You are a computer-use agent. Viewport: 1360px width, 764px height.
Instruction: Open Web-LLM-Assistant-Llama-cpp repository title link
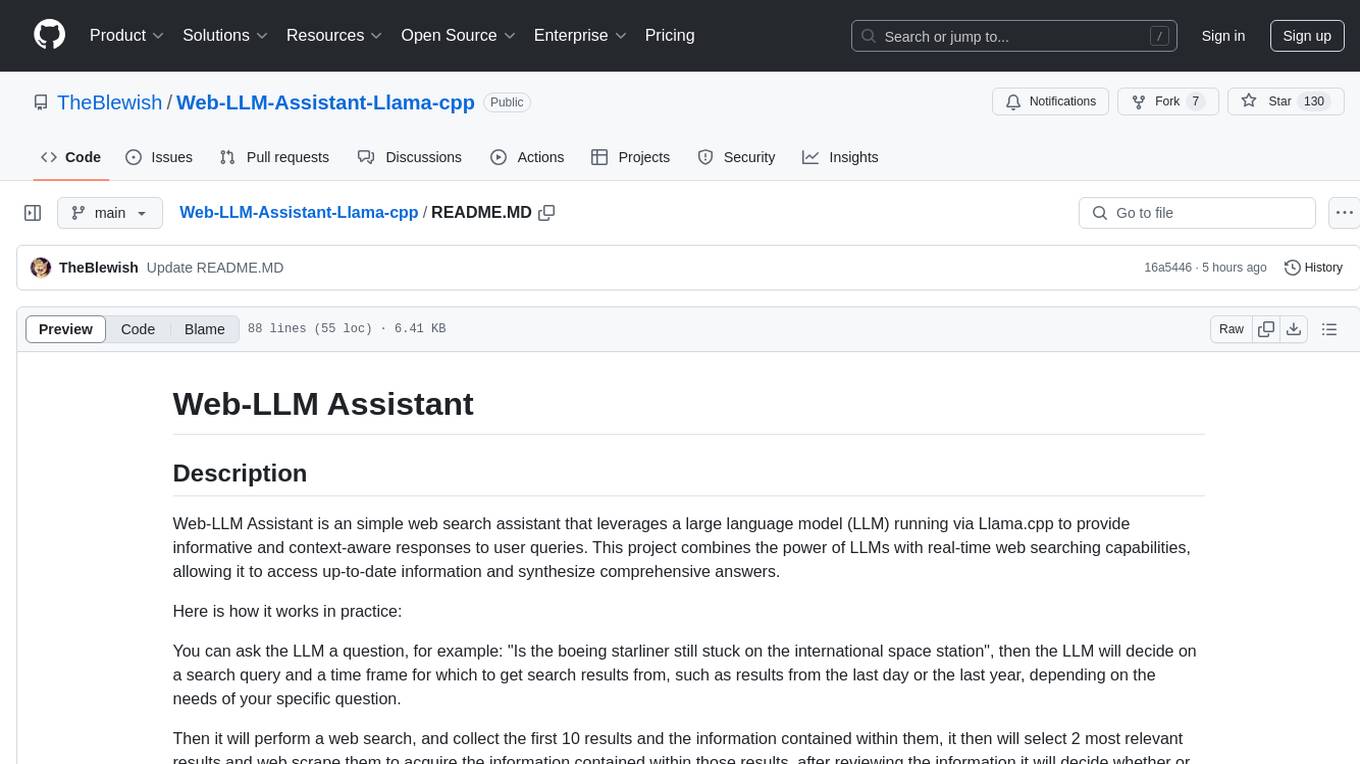(x=326, y=102)
